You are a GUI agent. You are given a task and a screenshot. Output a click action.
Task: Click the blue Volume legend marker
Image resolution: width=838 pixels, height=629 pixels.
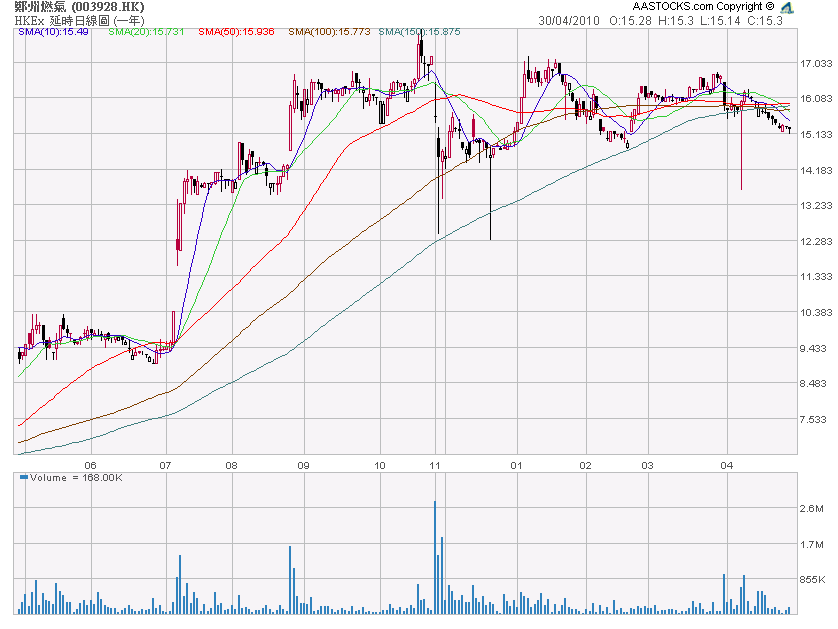click(x=24, y=477)
